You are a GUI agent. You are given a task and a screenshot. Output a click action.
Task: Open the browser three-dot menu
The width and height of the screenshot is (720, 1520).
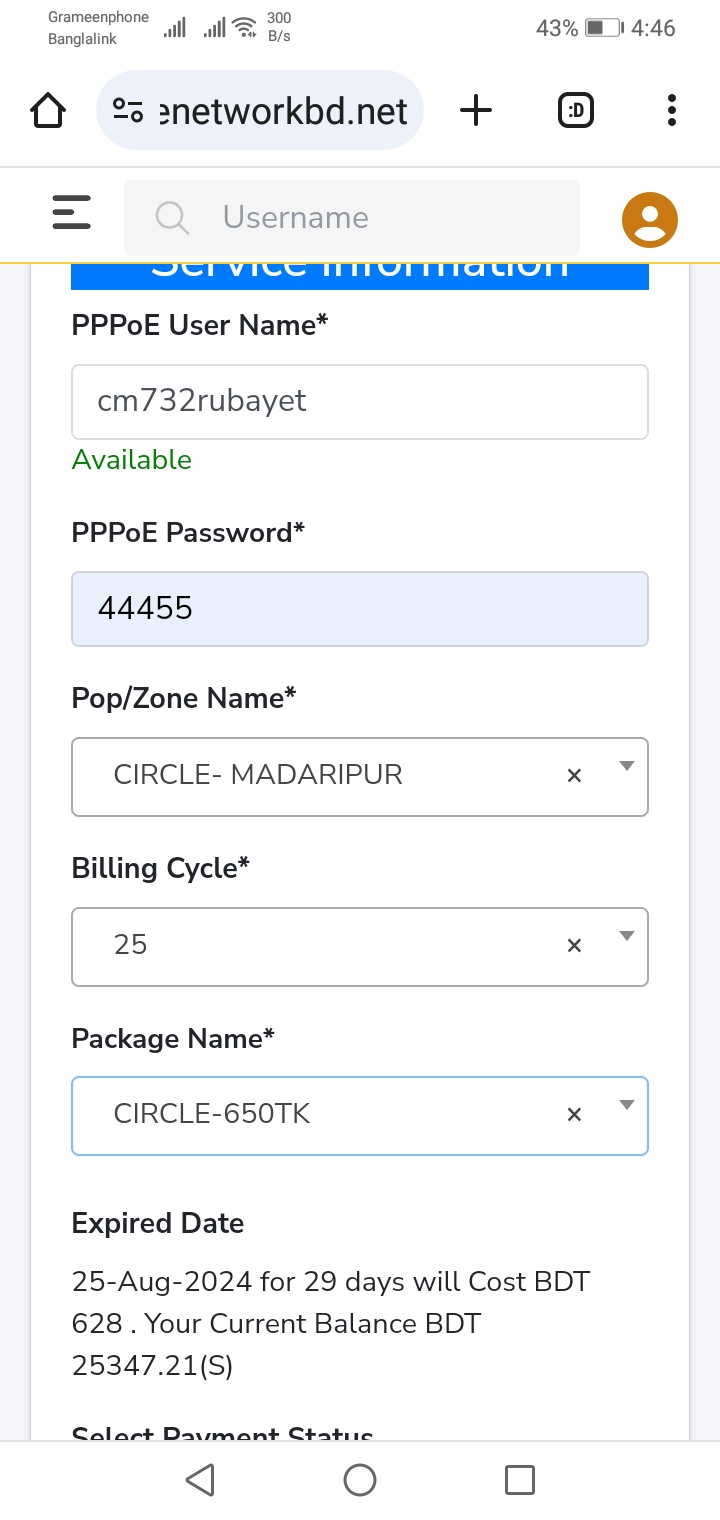coord(671,110)
